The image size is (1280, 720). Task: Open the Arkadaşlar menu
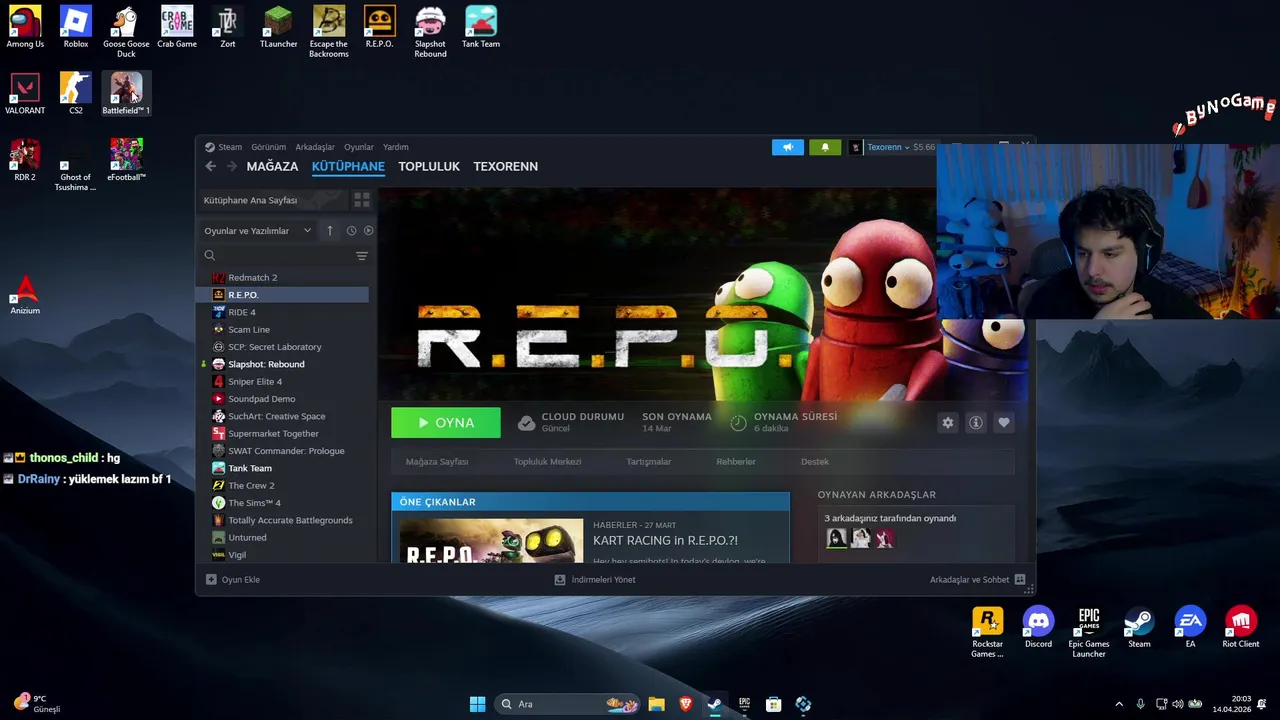pos(315,147)
